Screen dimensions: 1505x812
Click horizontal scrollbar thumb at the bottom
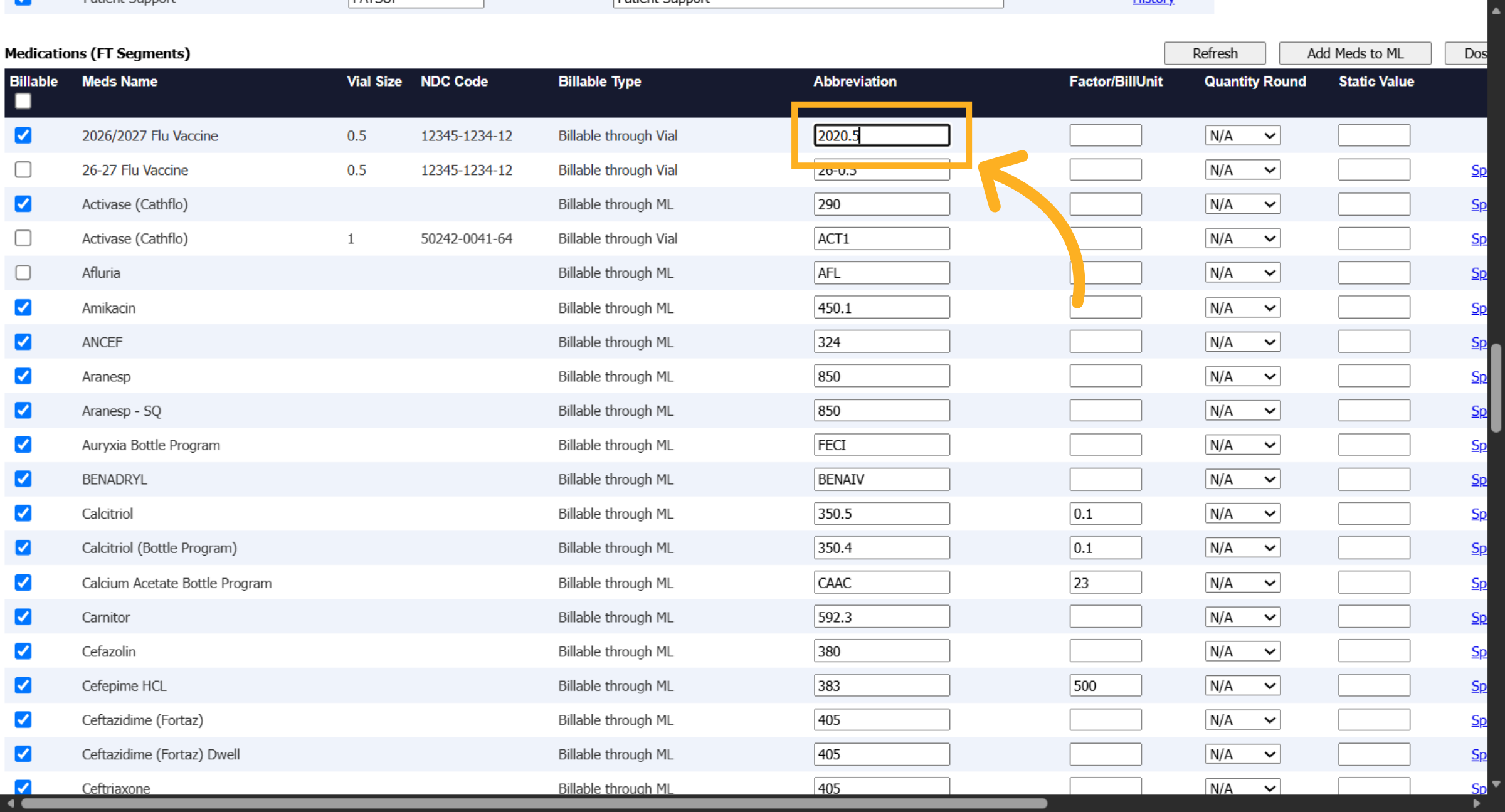[534, 803]
